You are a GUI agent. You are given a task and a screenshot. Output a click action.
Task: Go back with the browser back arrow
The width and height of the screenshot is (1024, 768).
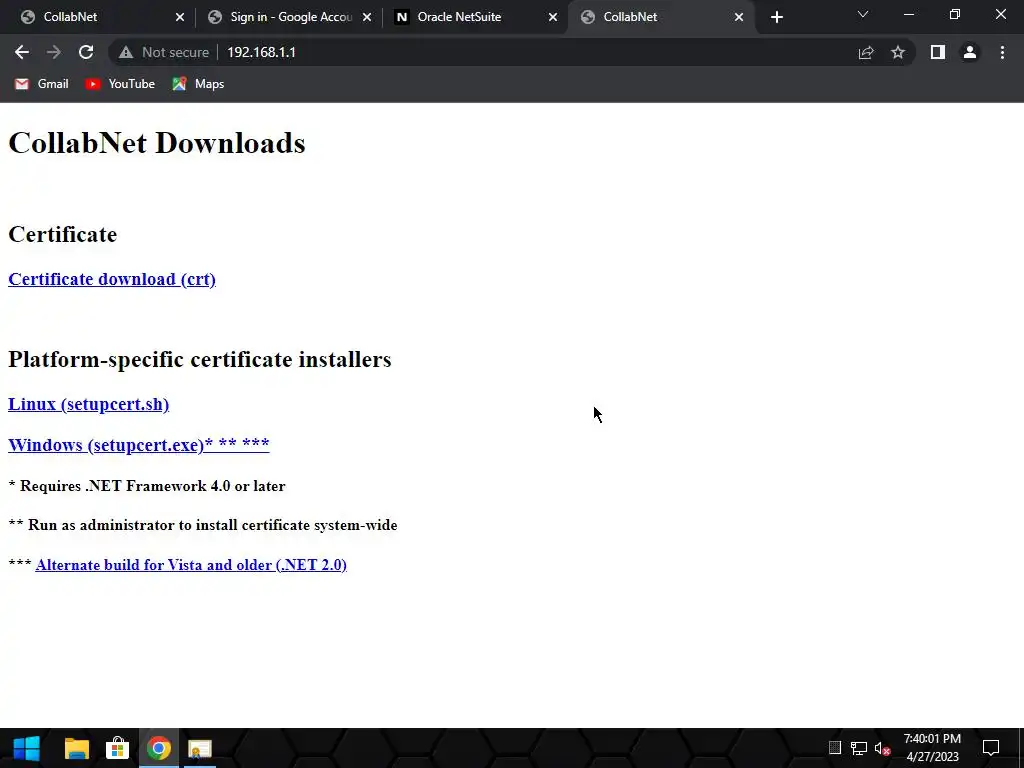pyautogui.click(x=22, y=52)
